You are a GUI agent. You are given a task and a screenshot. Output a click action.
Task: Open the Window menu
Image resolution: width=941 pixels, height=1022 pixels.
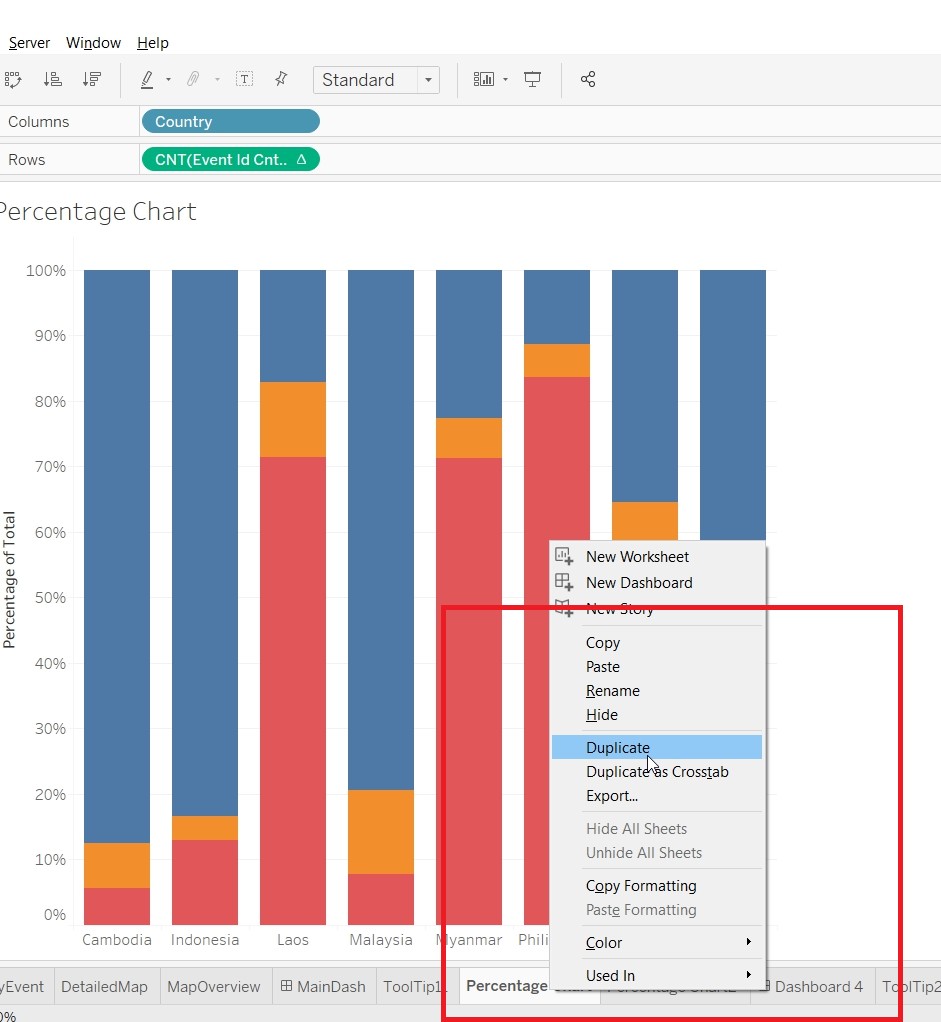(x=93, y=43)
